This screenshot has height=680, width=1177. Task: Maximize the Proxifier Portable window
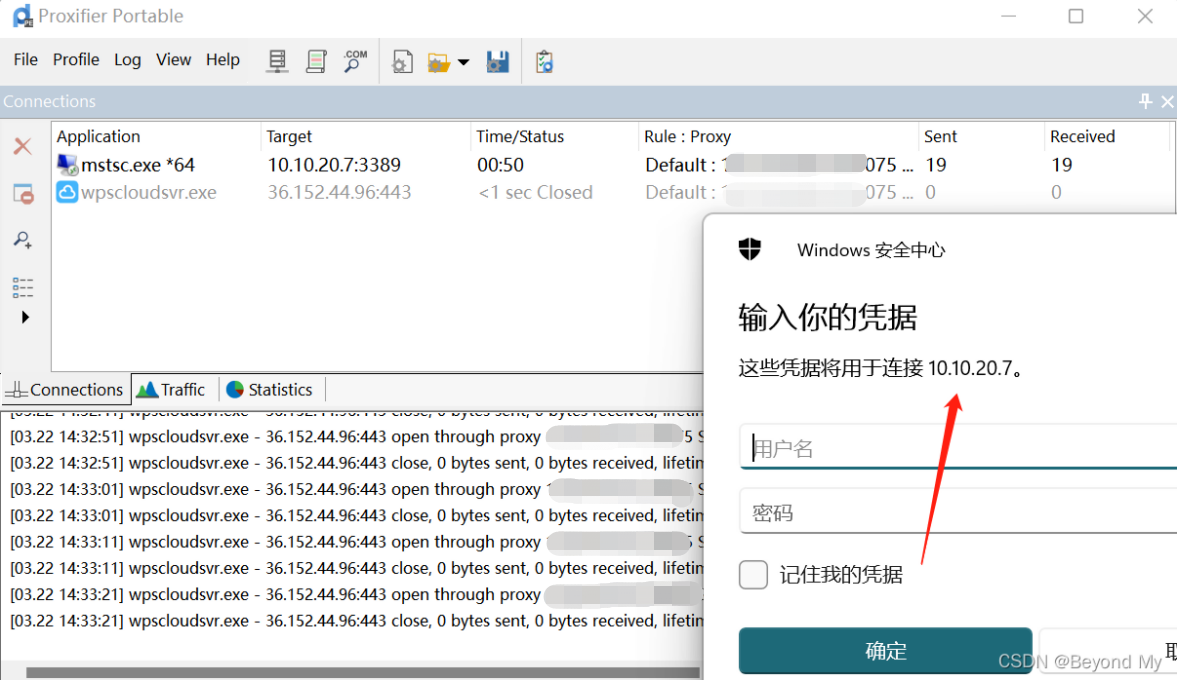click(1076, 16)
